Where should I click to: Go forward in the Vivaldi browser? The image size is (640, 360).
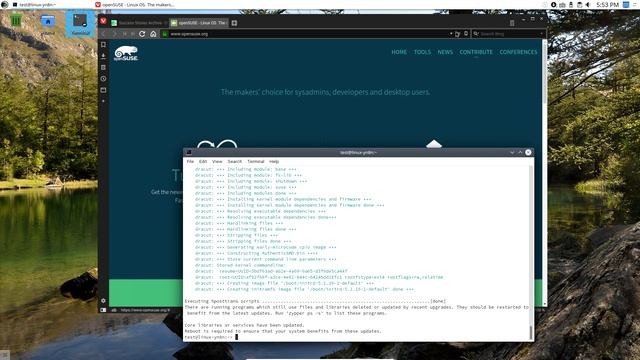tap(114, 34)
